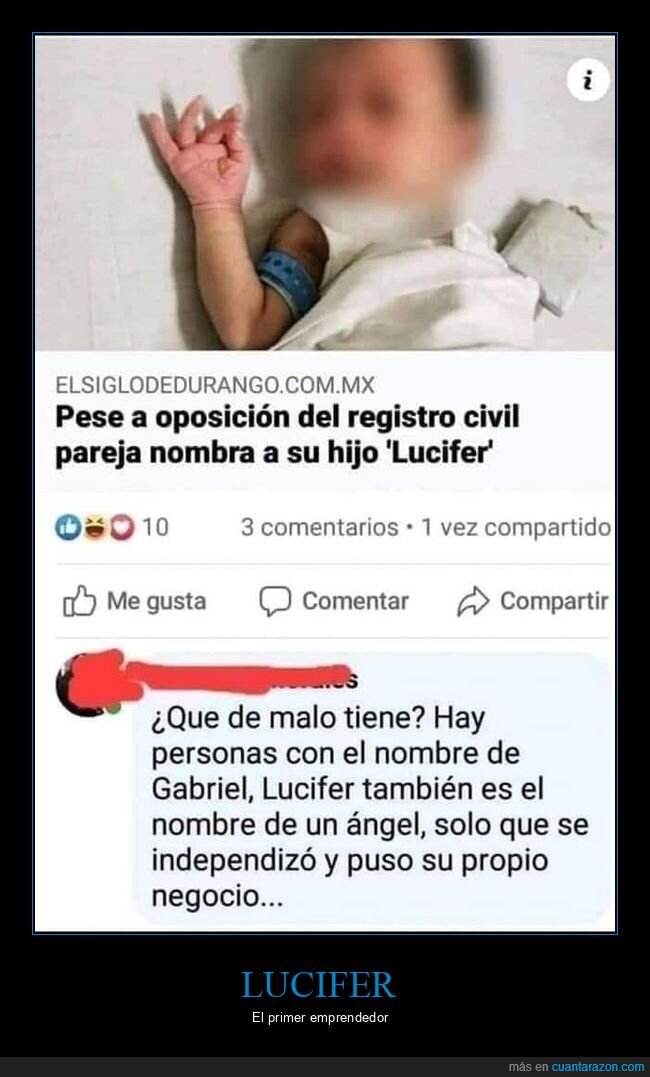View the 1 vez compartido shares
The height and width of the screenshot is (1077, 650).
click(x=516, y=528)
